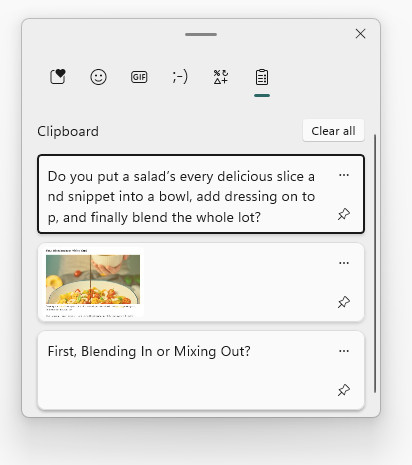Open more options for salad text item

point(344,175)
